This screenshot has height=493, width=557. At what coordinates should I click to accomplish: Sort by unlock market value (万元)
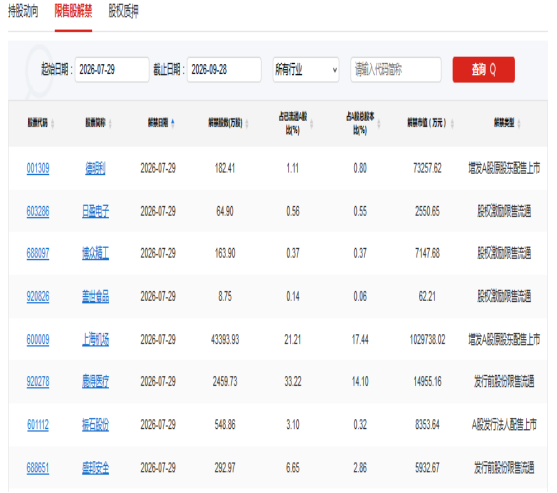(452, 124)
